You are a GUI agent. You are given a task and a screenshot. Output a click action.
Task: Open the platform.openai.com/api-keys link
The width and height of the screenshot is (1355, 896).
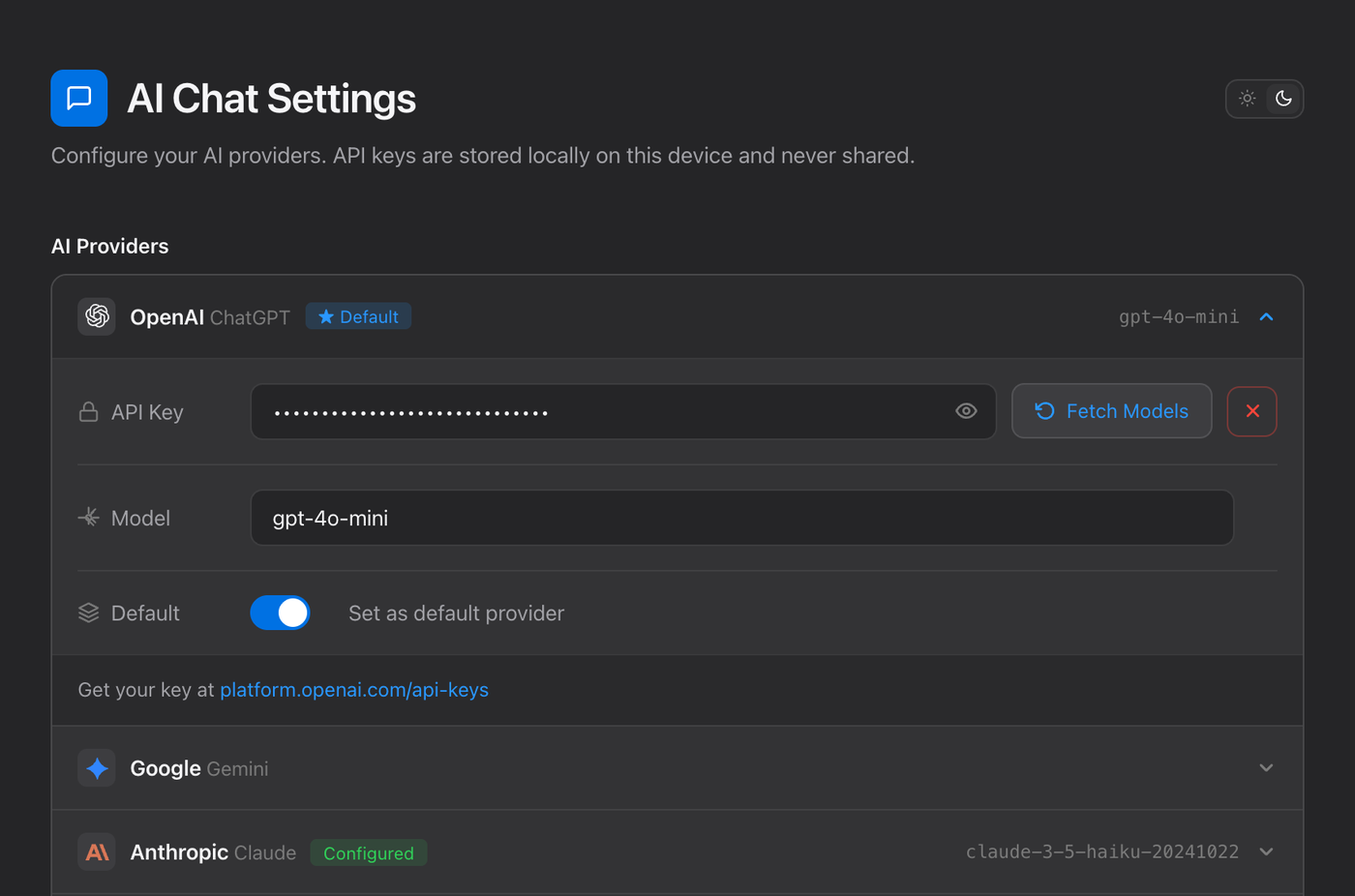(x=354, y=690)
